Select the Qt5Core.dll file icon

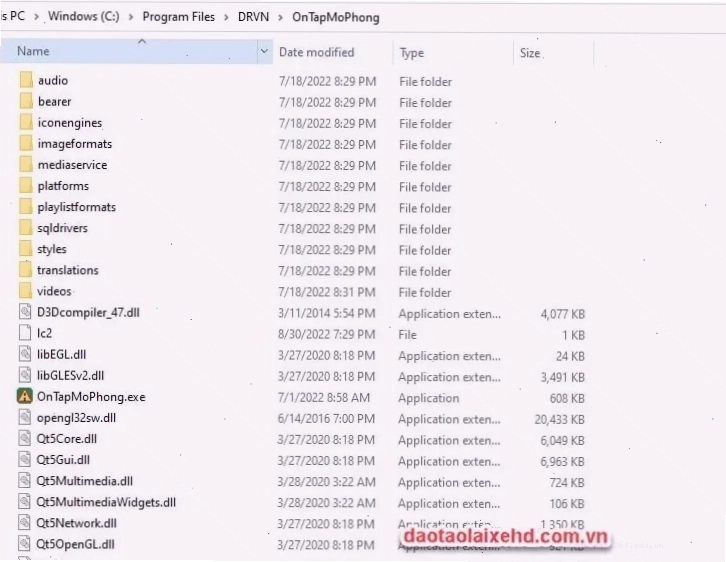(25, 438)
